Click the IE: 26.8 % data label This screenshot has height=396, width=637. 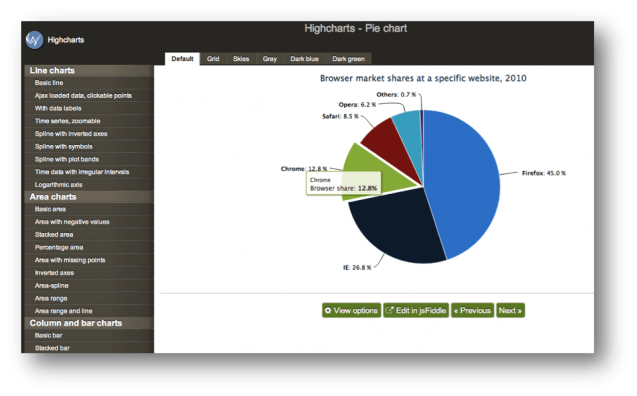[357, 268]
